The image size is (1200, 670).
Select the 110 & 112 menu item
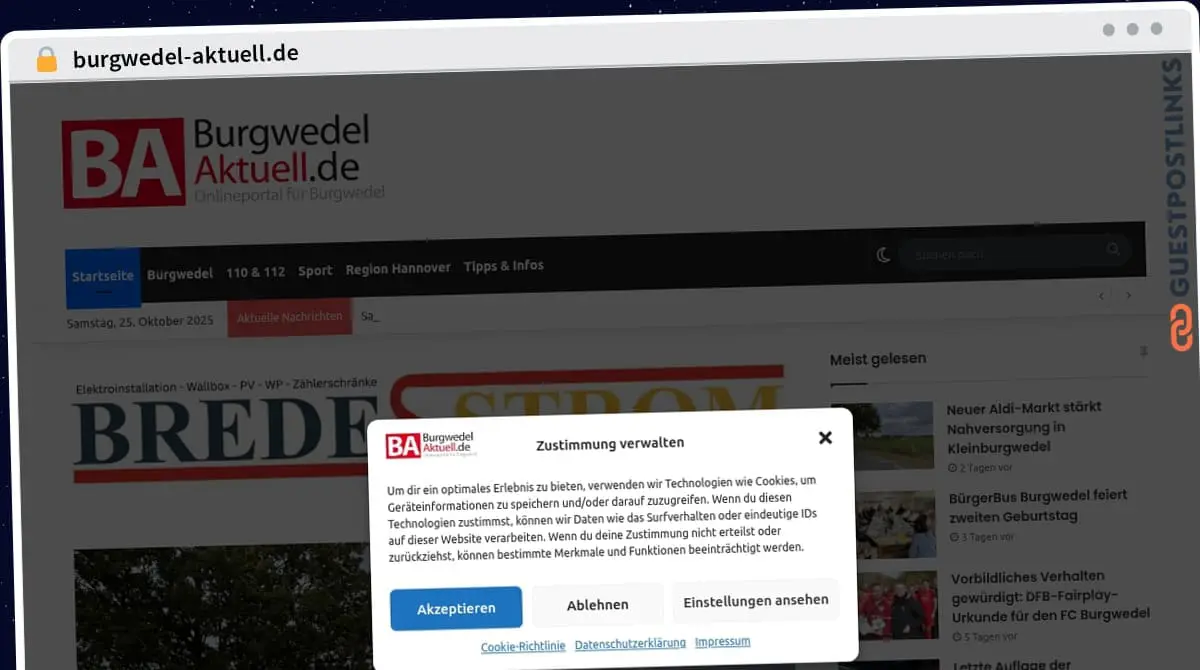point(255,272)
